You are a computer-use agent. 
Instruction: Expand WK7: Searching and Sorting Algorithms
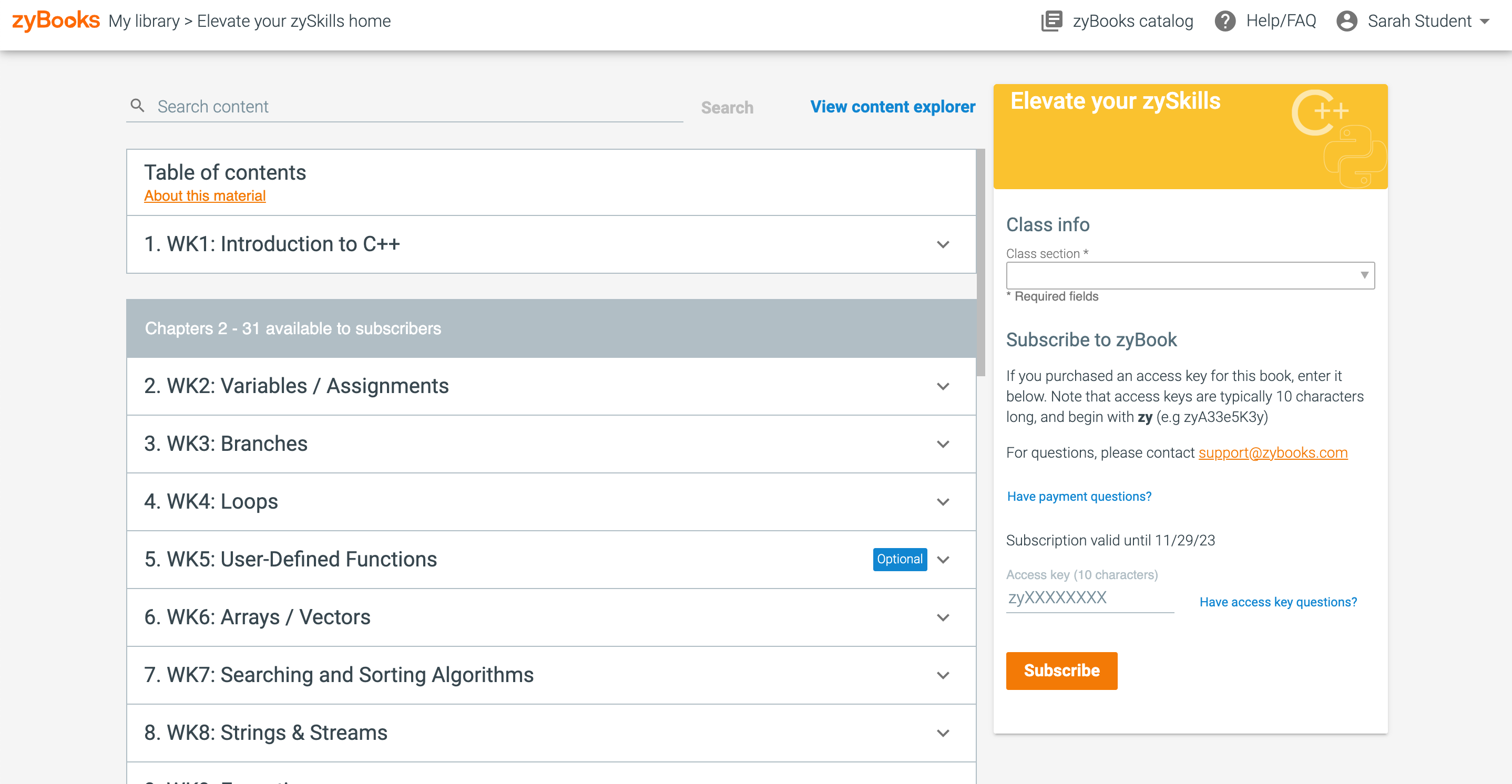(x=943, y=675)
